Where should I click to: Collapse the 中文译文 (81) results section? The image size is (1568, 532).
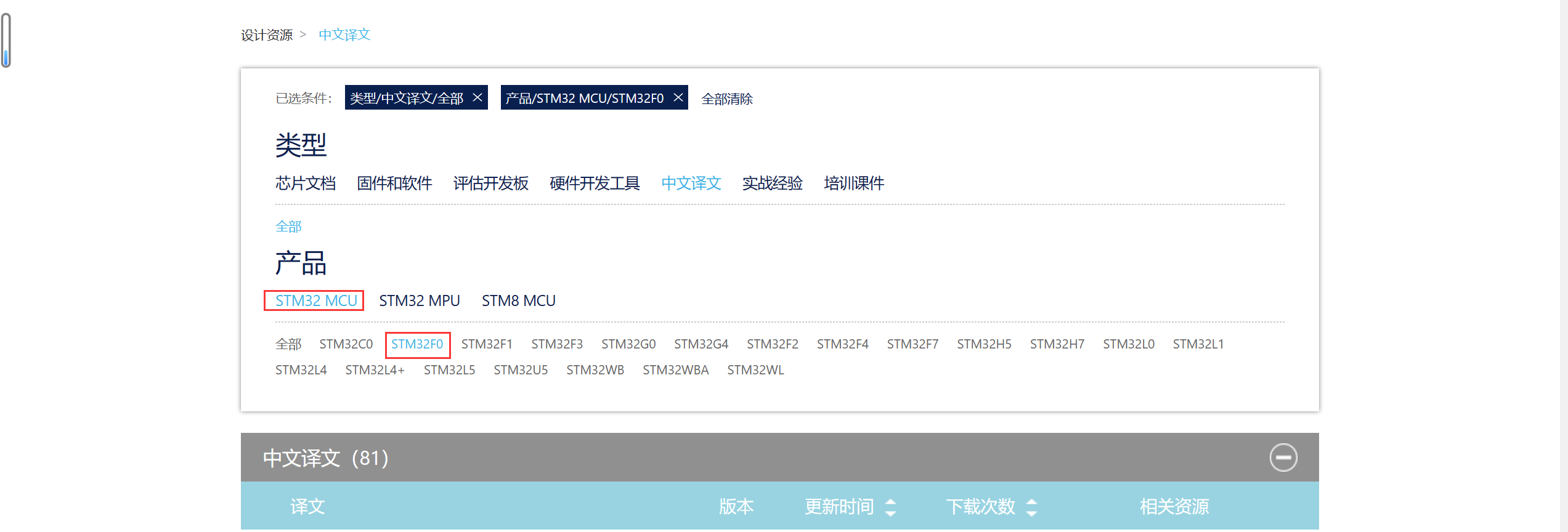pos(1283,457)
